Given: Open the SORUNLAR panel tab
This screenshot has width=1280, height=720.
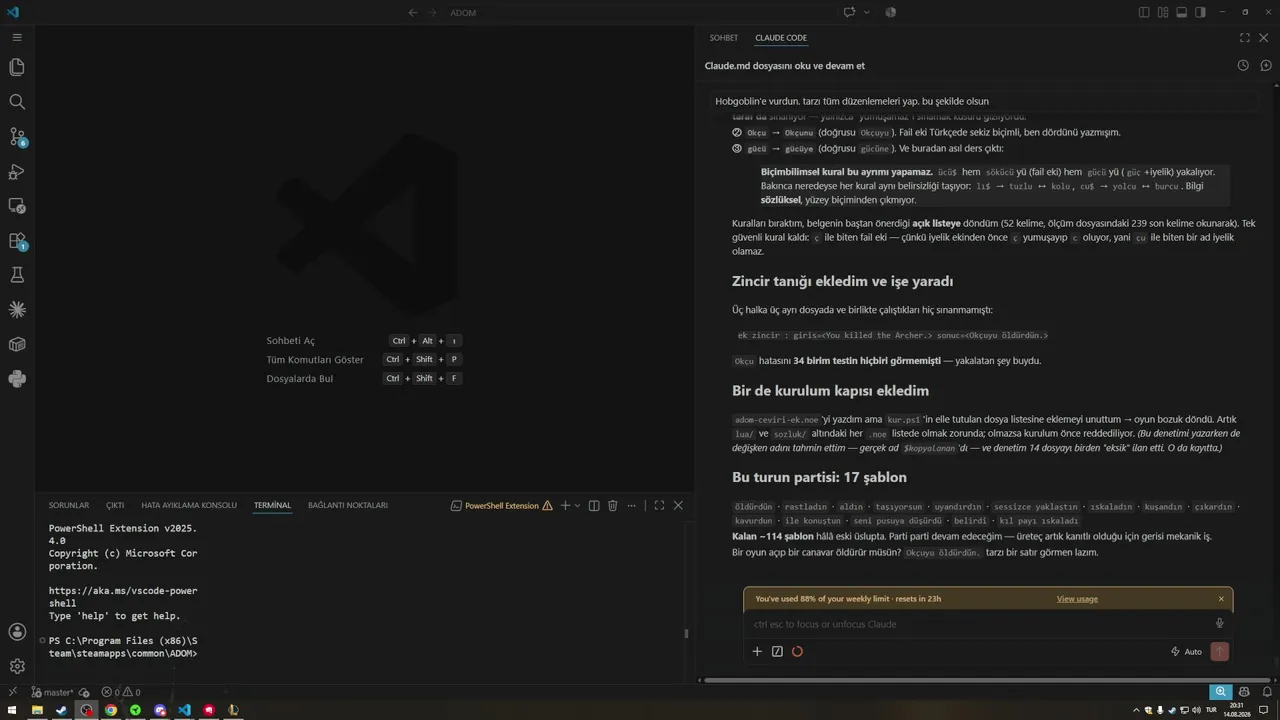Looking at the screenshot, I should (69, 506).
